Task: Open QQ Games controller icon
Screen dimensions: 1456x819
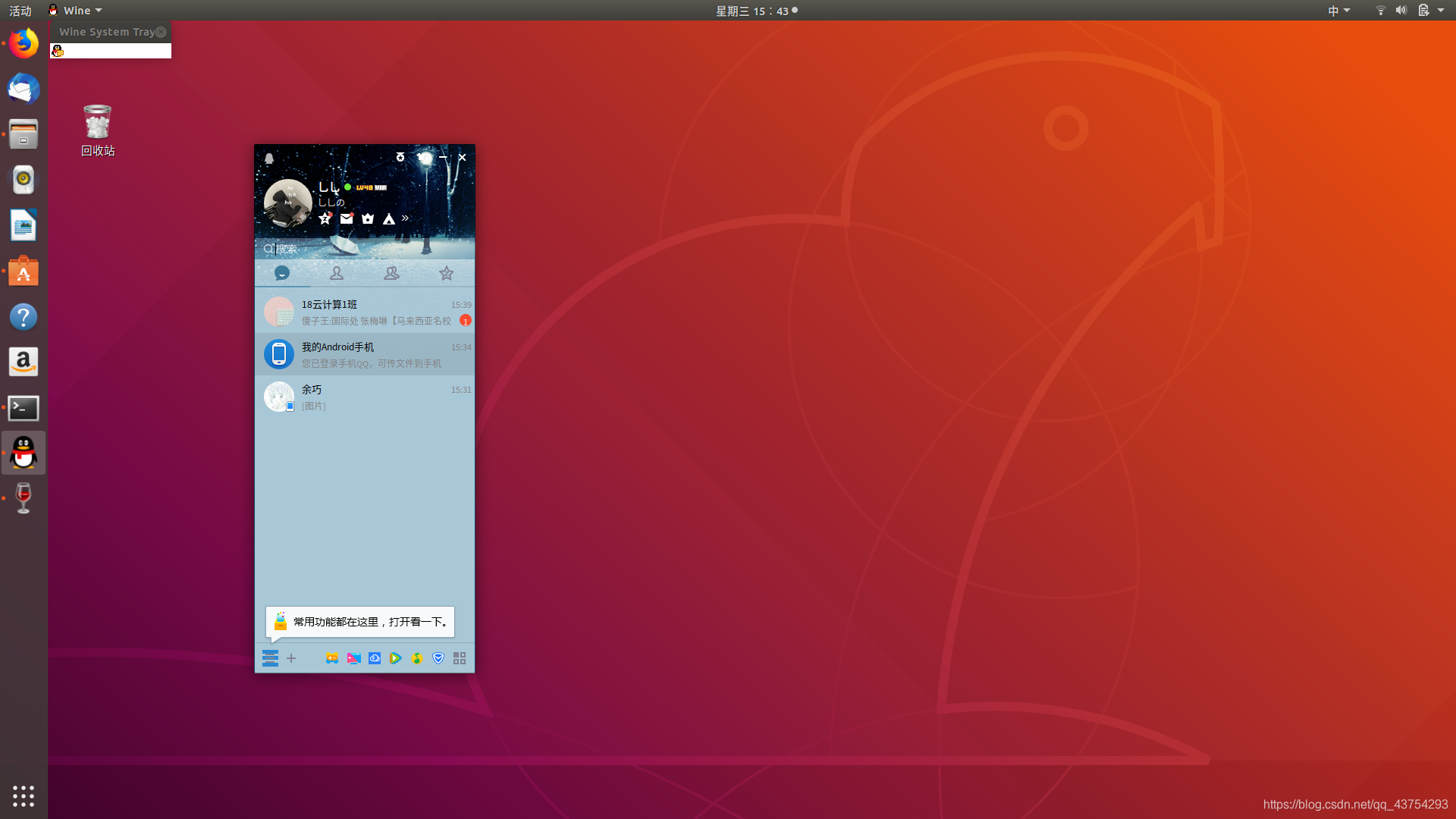Action: pyautogui.click(x=332, y=658)
